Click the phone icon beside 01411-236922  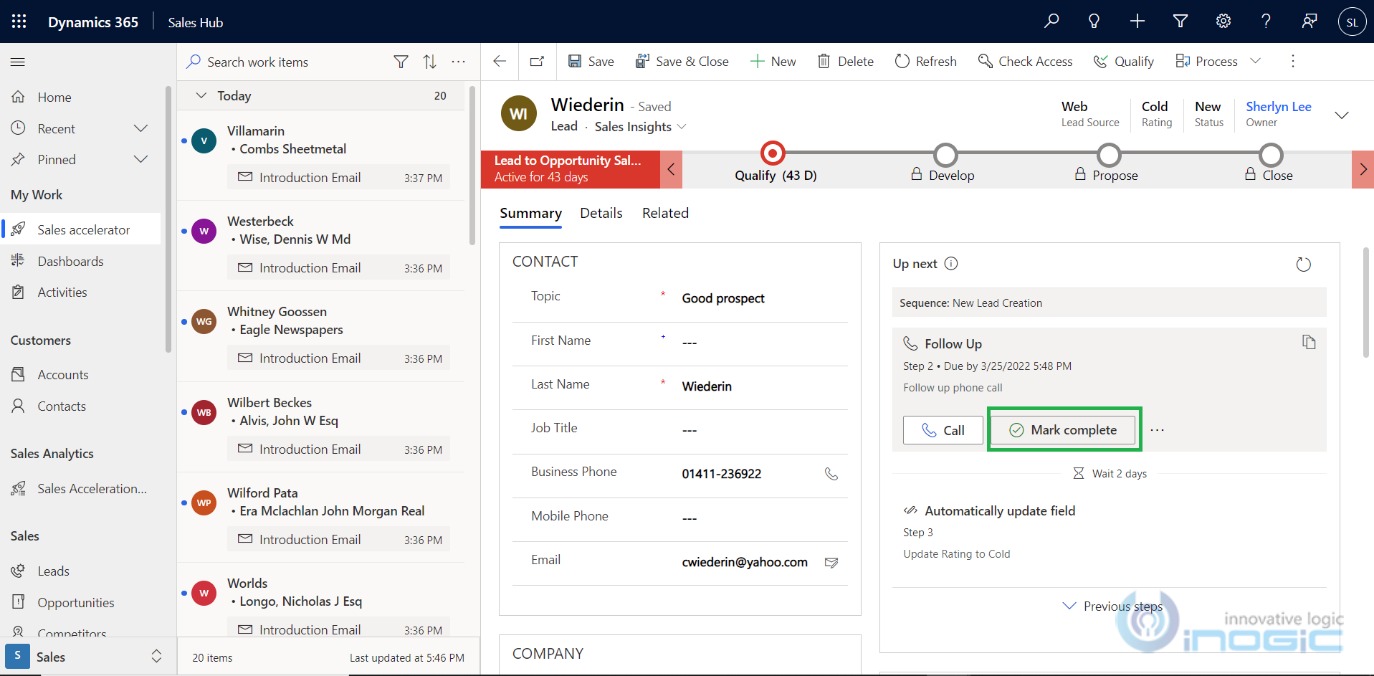click(x=831, y=474)
